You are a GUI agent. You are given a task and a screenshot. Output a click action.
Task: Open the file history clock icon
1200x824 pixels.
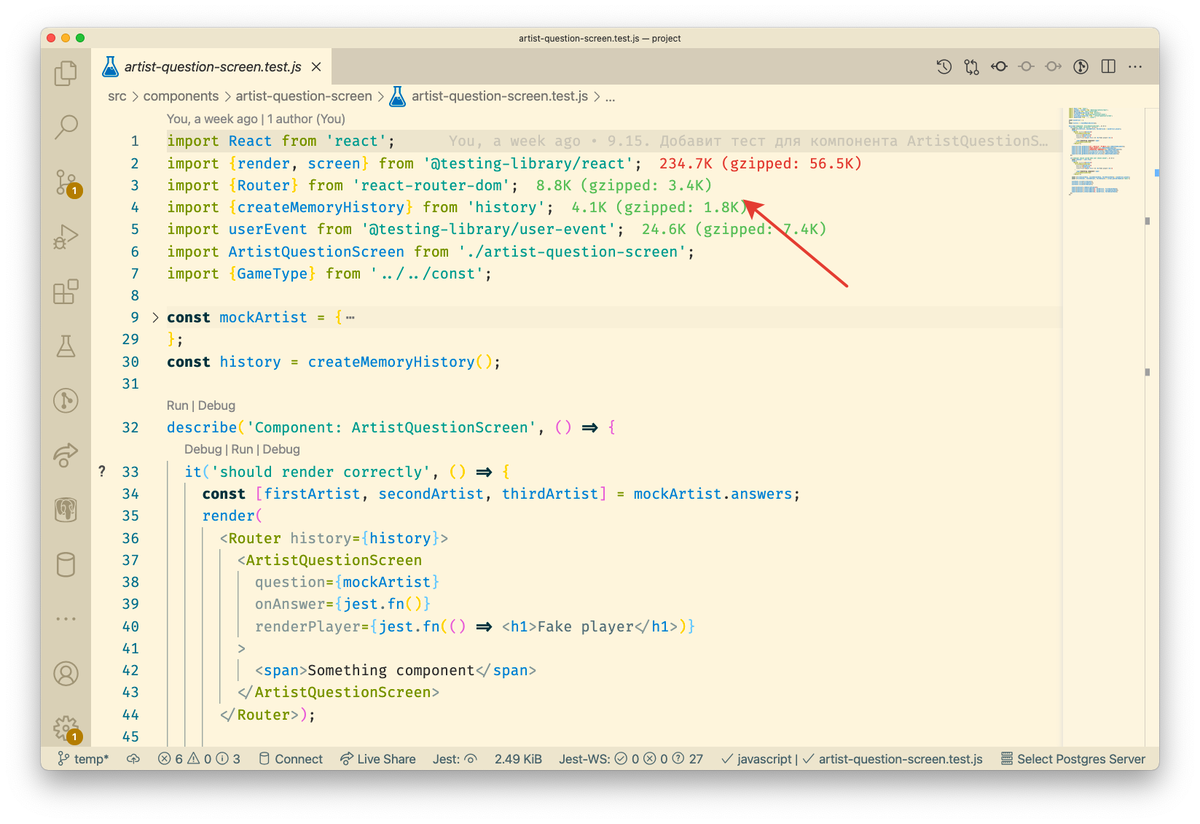point(944,67)
